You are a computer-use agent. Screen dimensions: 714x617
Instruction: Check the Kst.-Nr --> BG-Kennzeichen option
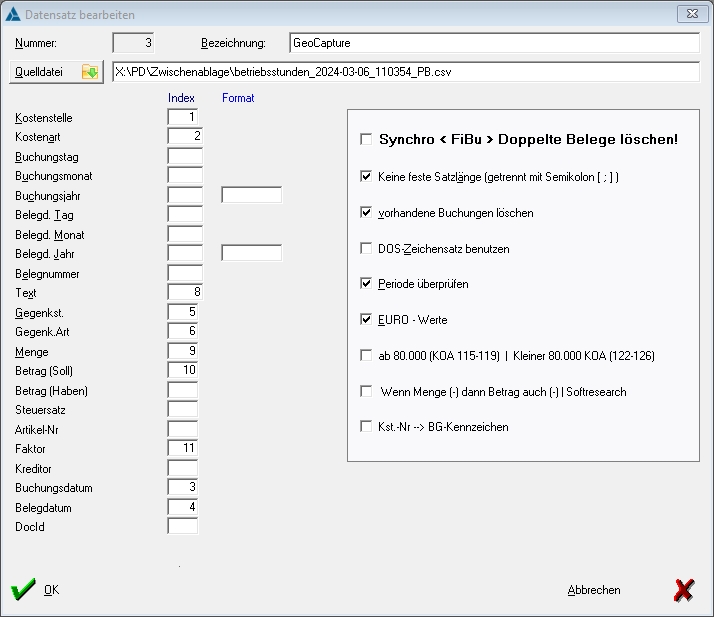[x=366, y=427]
